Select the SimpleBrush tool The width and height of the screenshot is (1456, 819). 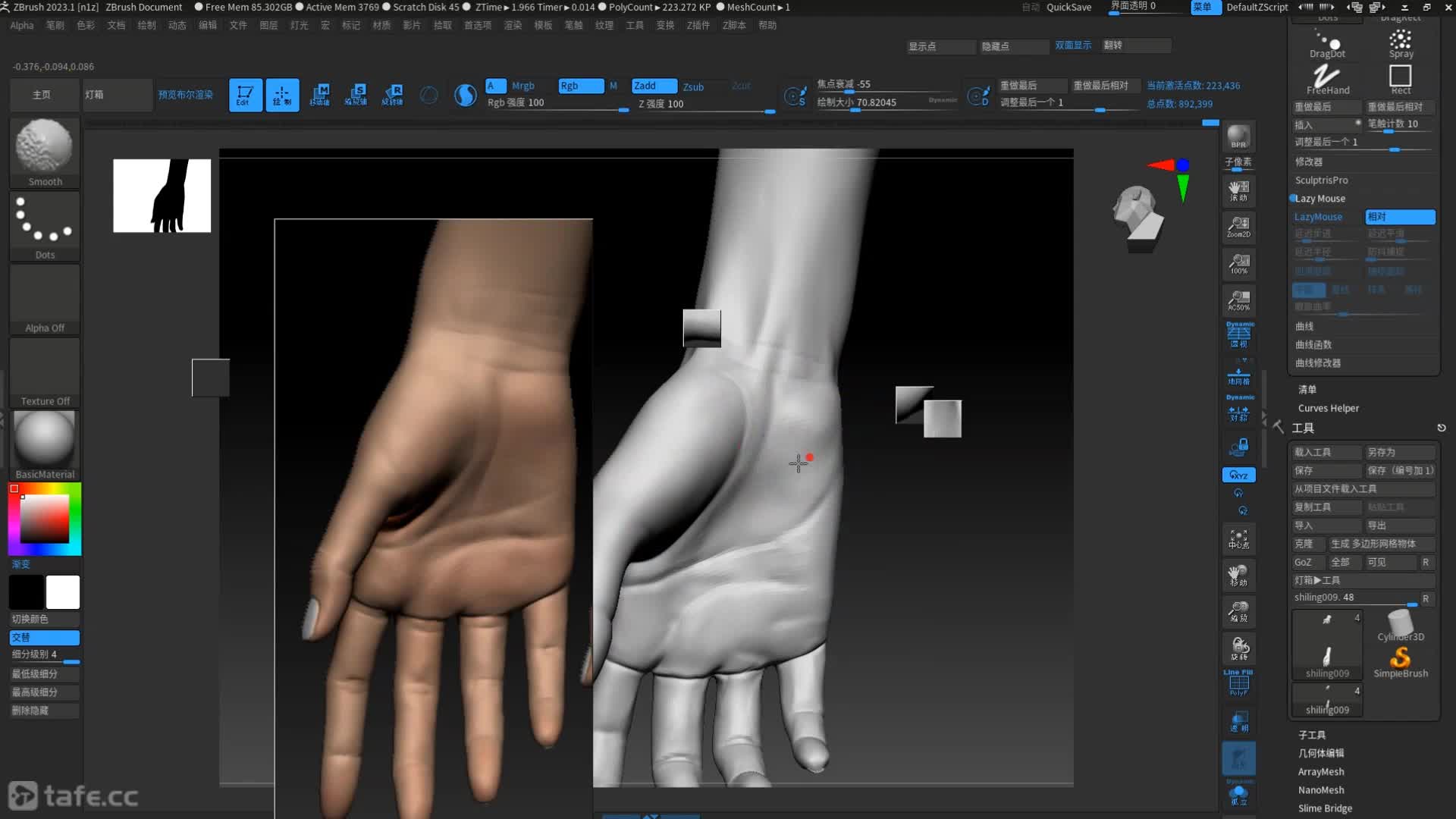(1401, 662)
